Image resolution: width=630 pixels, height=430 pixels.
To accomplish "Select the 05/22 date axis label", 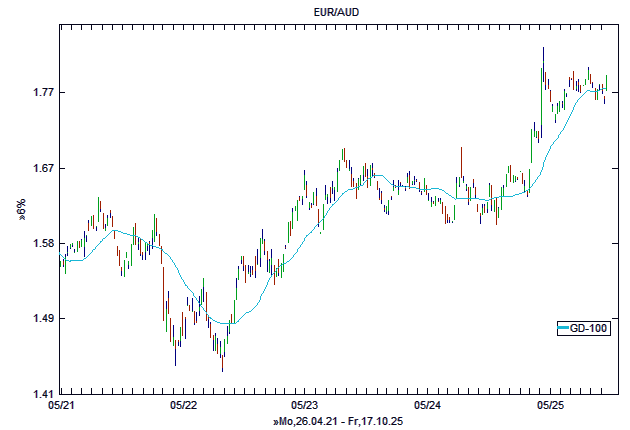I will (x=183, y=406).
